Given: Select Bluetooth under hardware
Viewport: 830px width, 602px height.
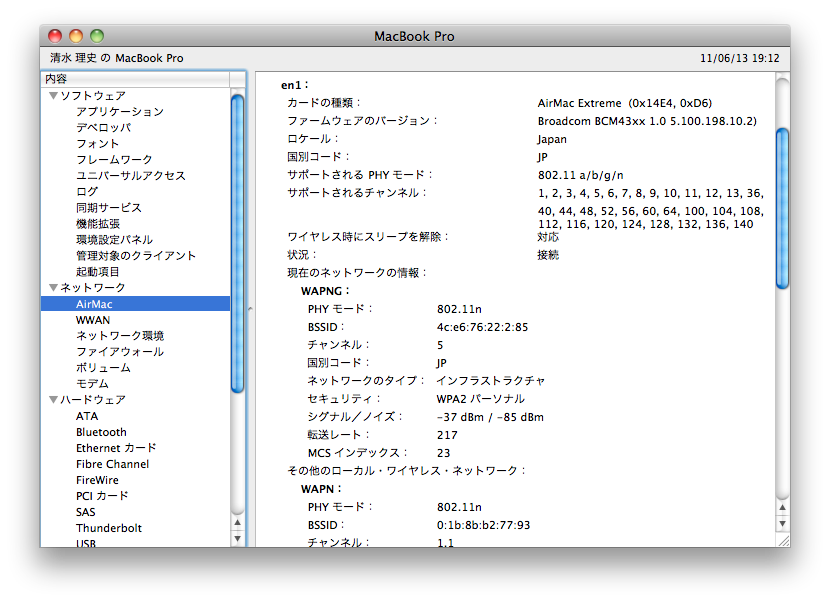Looking at the screenshot, I should tap(101, 432).
